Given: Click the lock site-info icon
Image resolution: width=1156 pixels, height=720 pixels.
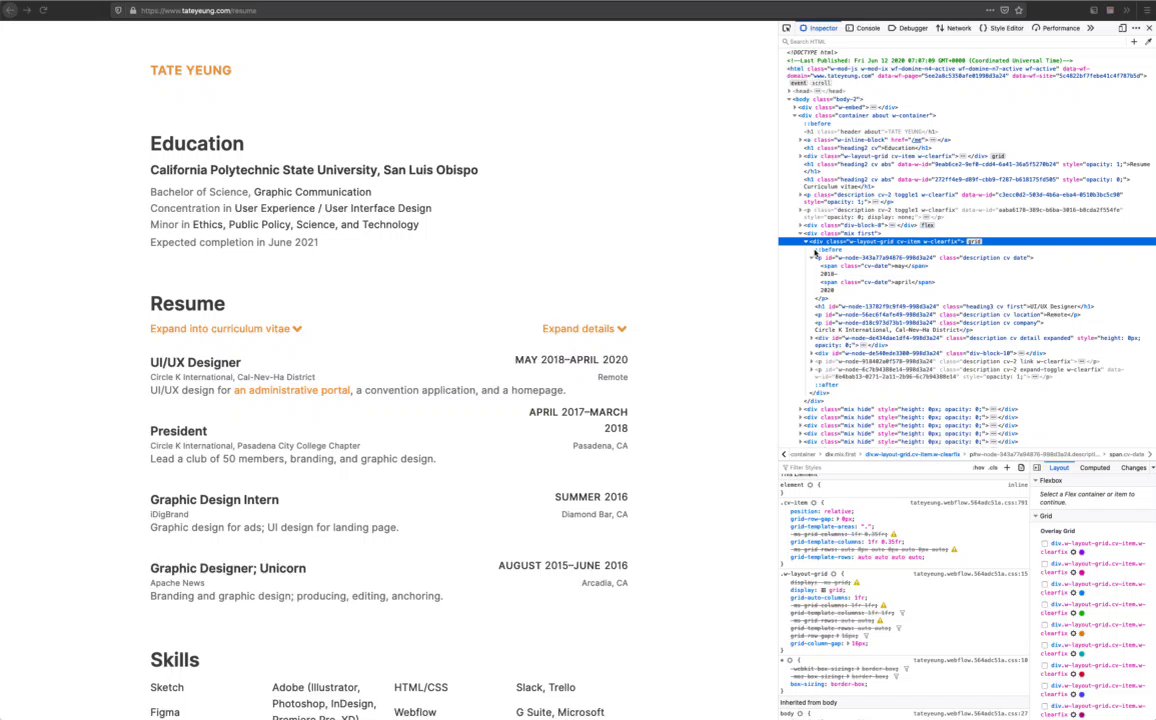Looking at the screenshot, I should pos(133,10).
